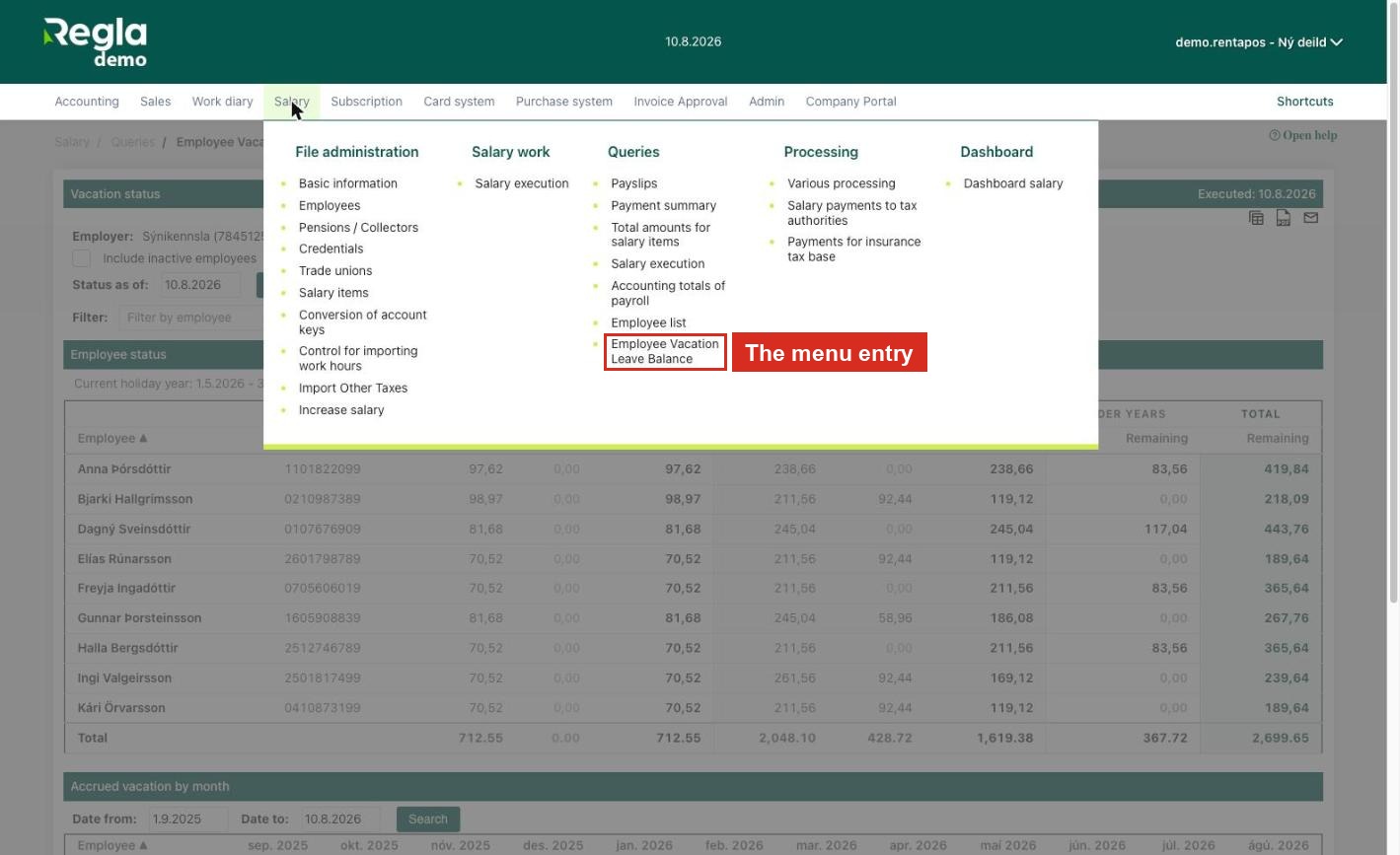Send vacation status by email icon

[x=1310, y=218]
